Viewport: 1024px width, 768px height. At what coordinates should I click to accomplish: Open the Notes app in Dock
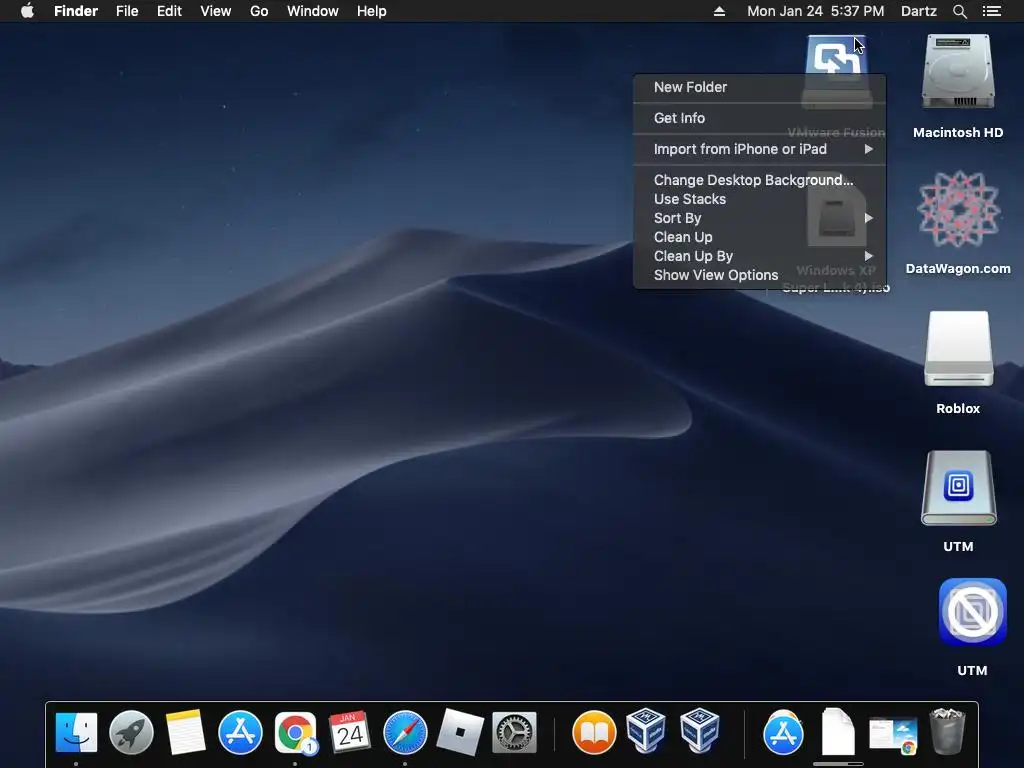pyautogui.click(x=185, y=732)
